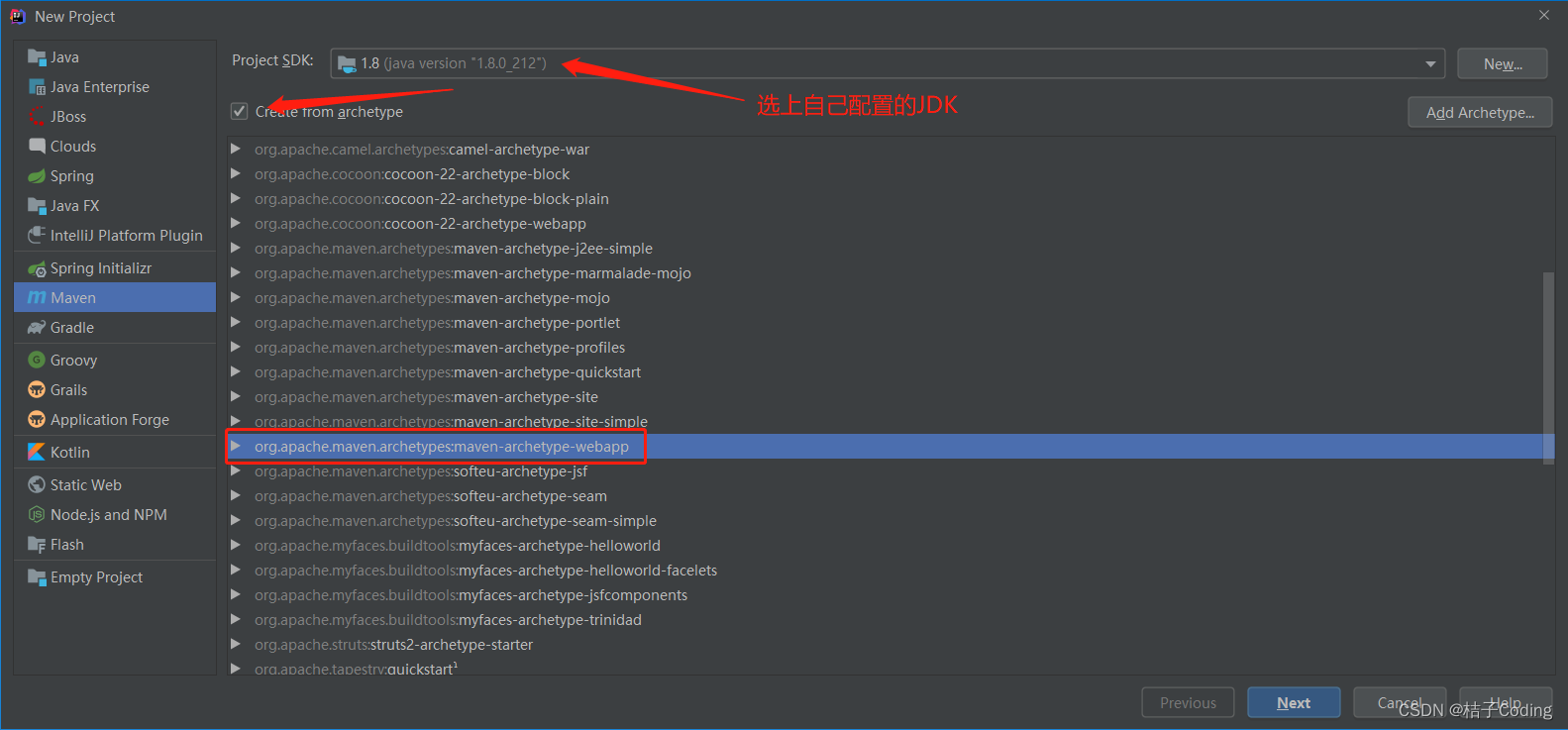Screen dimensions: 1568x730
Task: Select cocoon-22-archetype-webapp row
Action: [889, 224]
